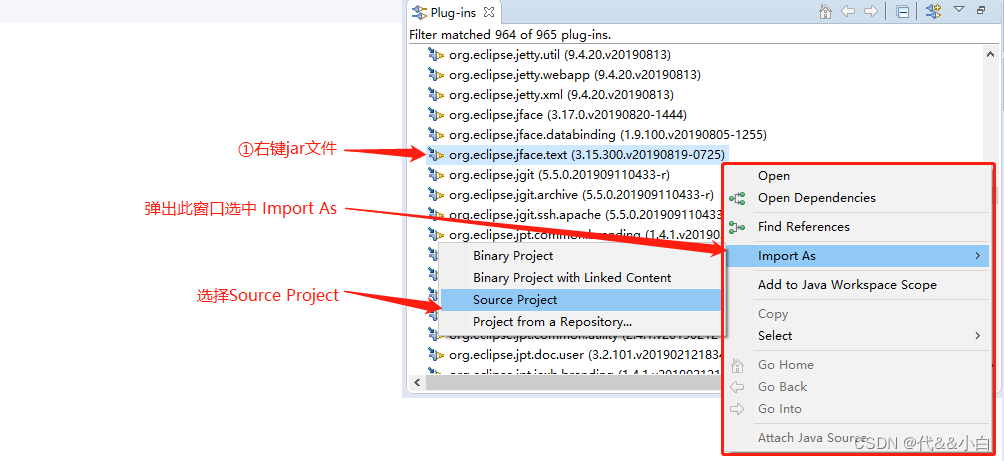Click the Forward arrow in Plug-ins toolbar
Screen dimensions: 1004x461
point(870,12)
